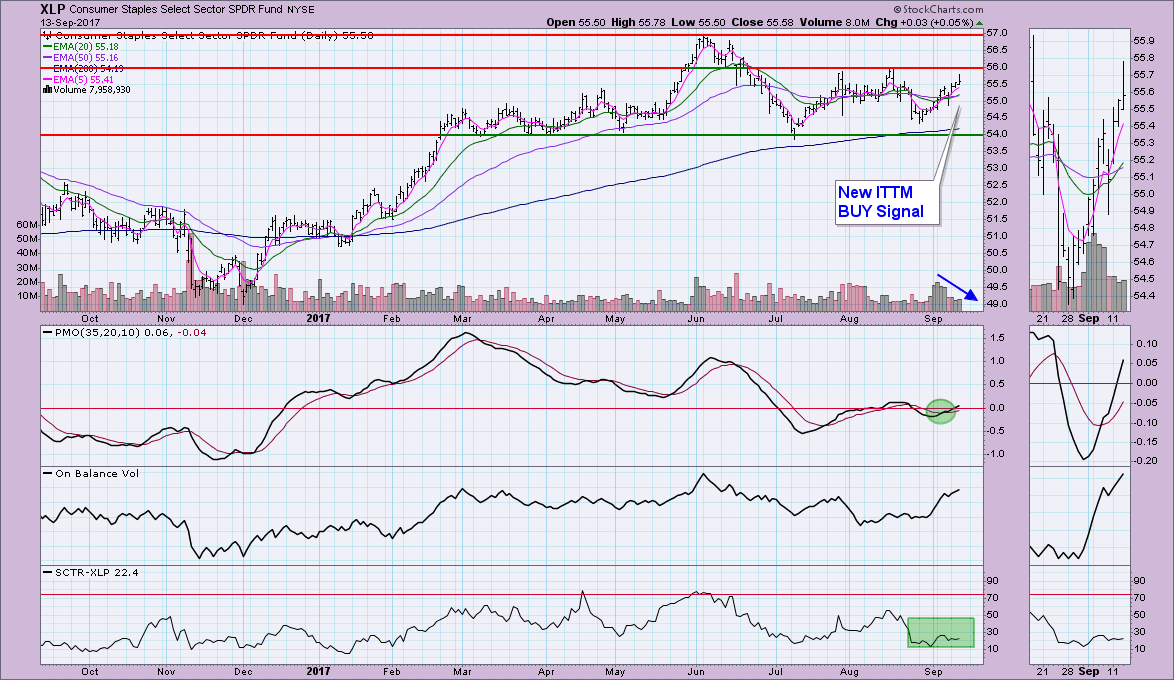Click the Chg +0.03 (+0.05%) reading

pyautogui.click(x=924, y=22)
